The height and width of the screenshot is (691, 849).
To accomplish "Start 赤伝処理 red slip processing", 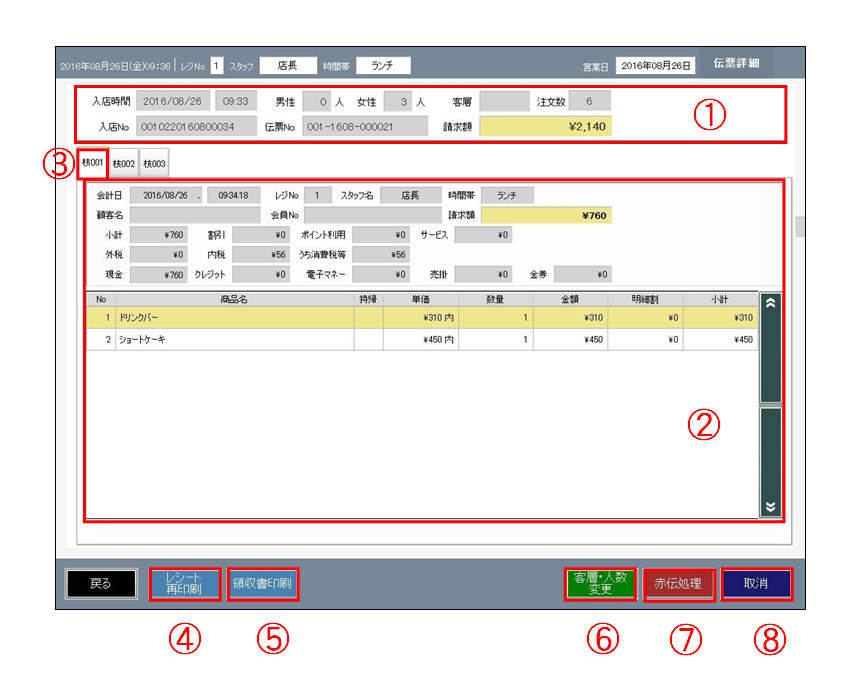I will [x=679, y=584].
